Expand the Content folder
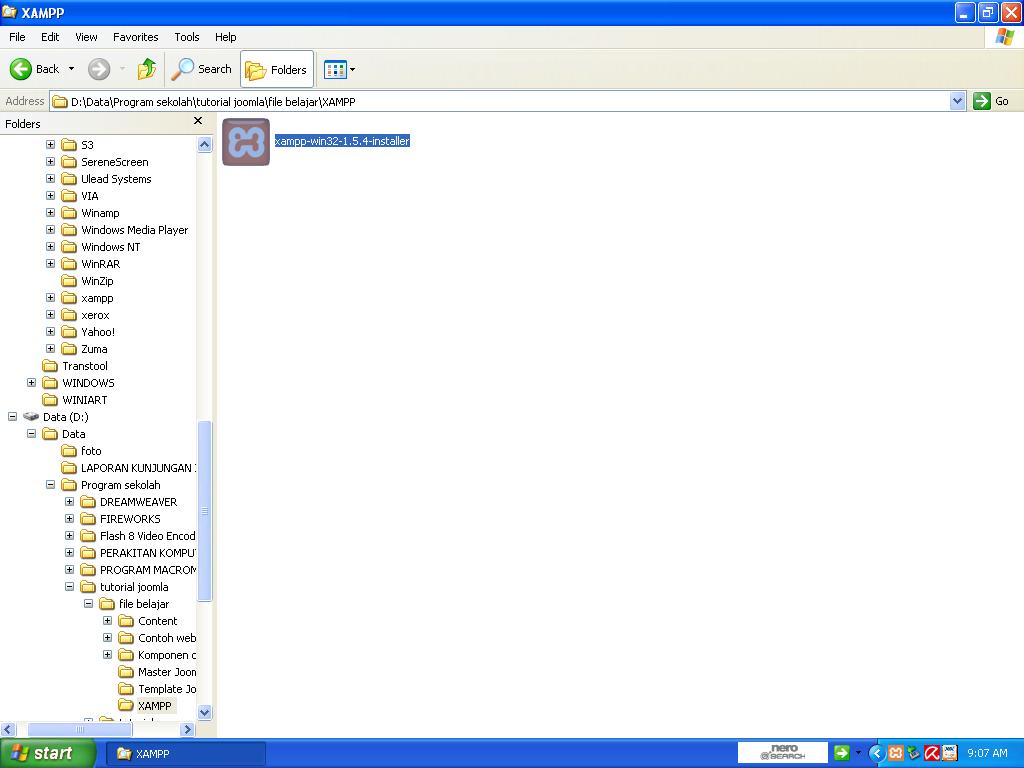 108,620
